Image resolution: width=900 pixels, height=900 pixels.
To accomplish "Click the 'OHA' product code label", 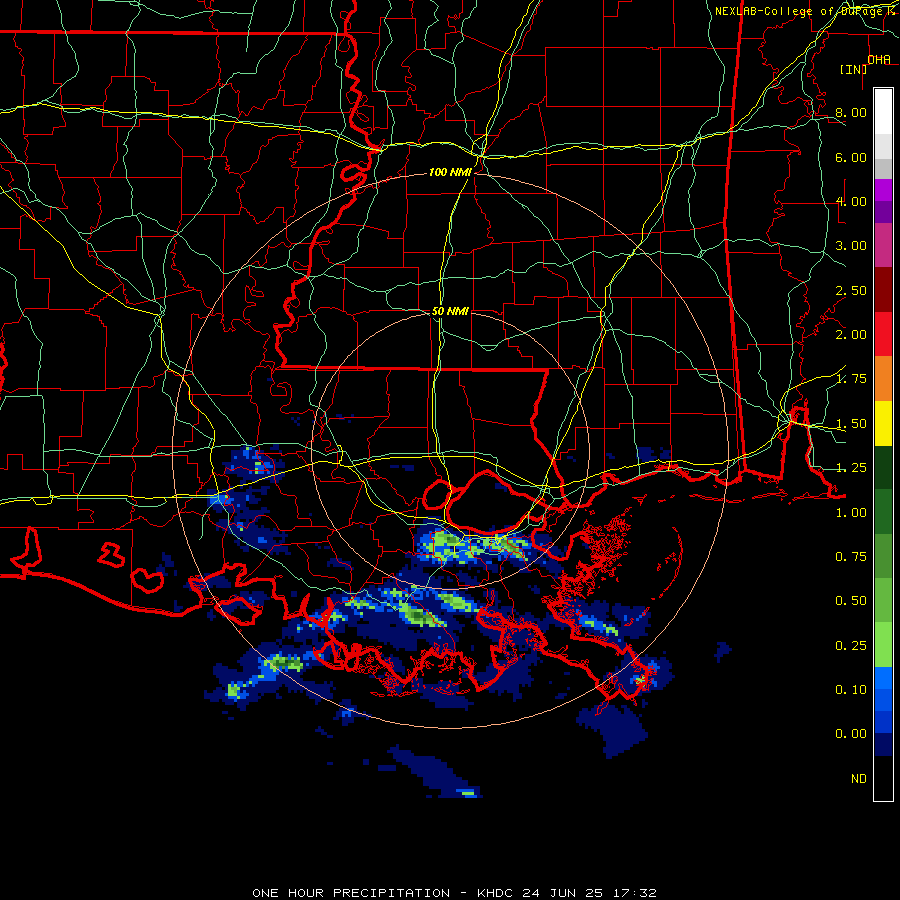I will [879, 59].
